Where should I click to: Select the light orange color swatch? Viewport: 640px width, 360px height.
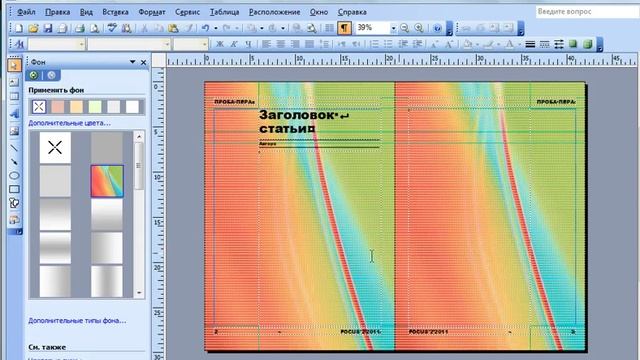[76, 107]
